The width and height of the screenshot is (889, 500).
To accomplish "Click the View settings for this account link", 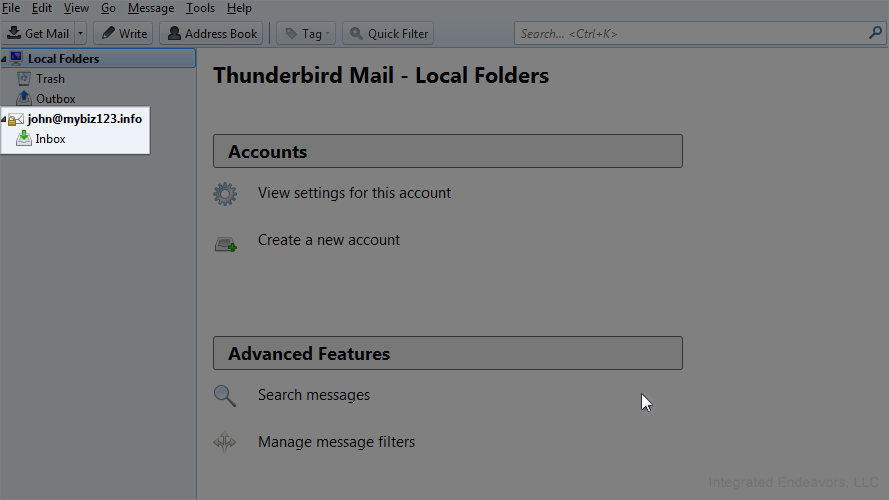I will pos(354,193).
